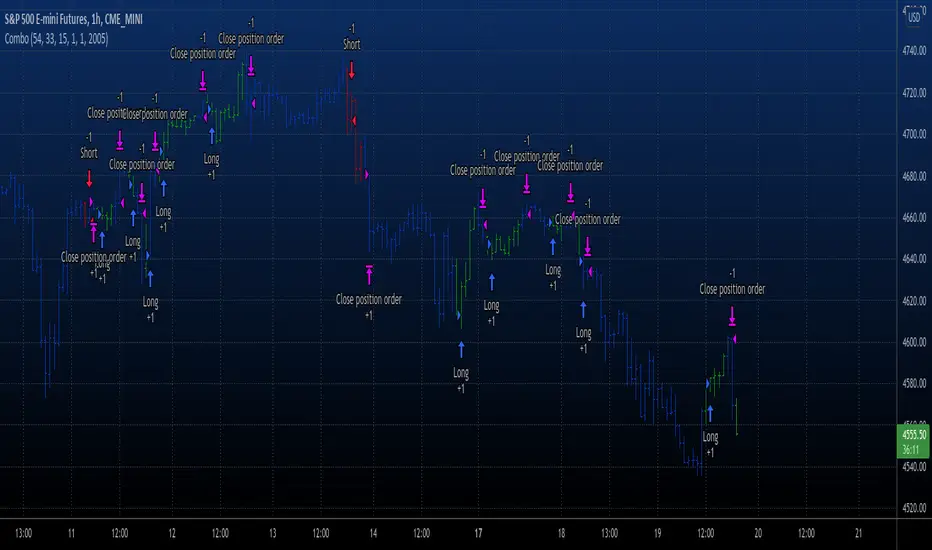Open the USD currency selector
Image resolution: width=932 pixels, height=550 pixels.
pyautogui.click(x=914, y=17)
